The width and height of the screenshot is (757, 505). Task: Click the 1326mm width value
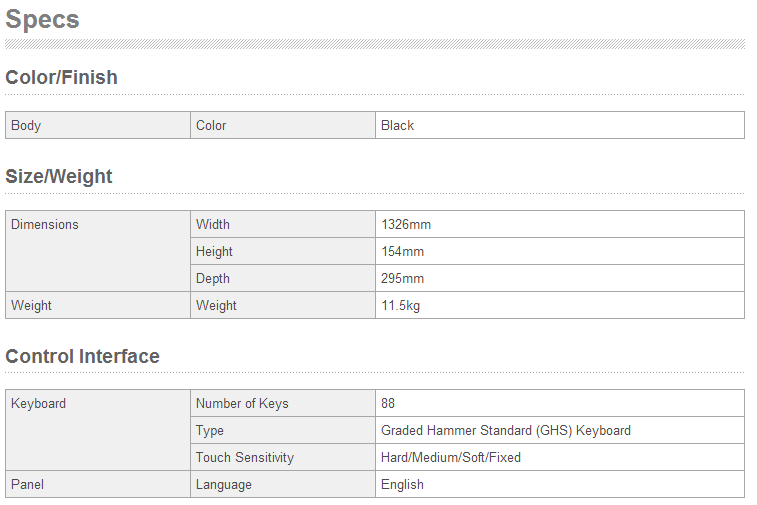(x=406, y=224)
